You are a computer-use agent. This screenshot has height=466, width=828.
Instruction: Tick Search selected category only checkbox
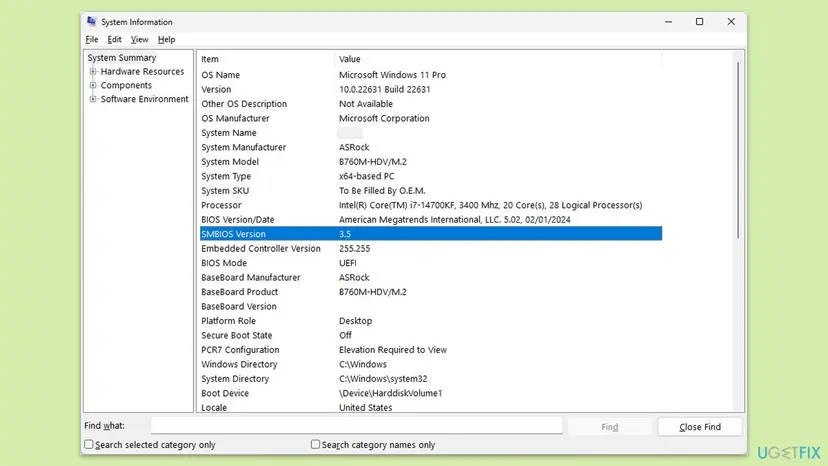89,444
